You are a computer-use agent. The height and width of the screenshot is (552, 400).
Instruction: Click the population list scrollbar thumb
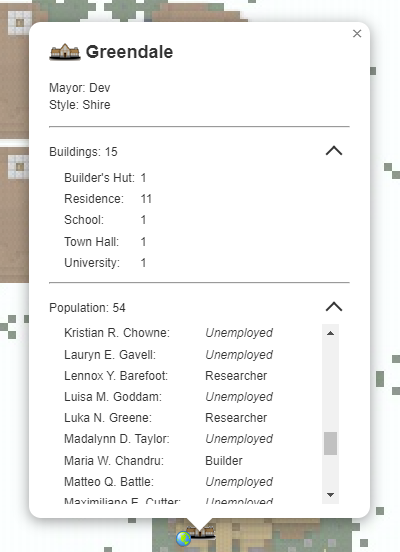tap(330, 443)
